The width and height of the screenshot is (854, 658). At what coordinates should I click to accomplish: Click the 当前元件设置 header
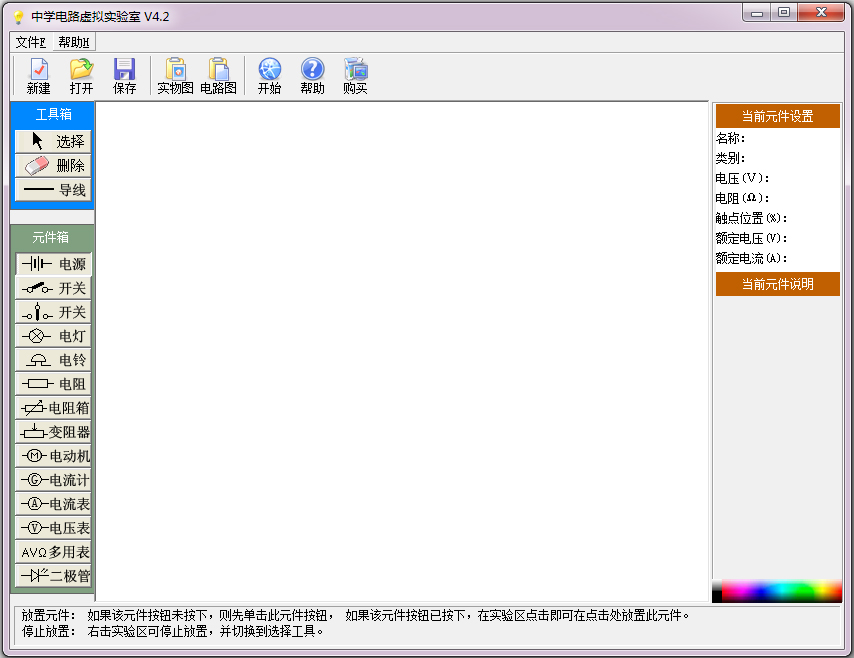click(x=778, y=116)
